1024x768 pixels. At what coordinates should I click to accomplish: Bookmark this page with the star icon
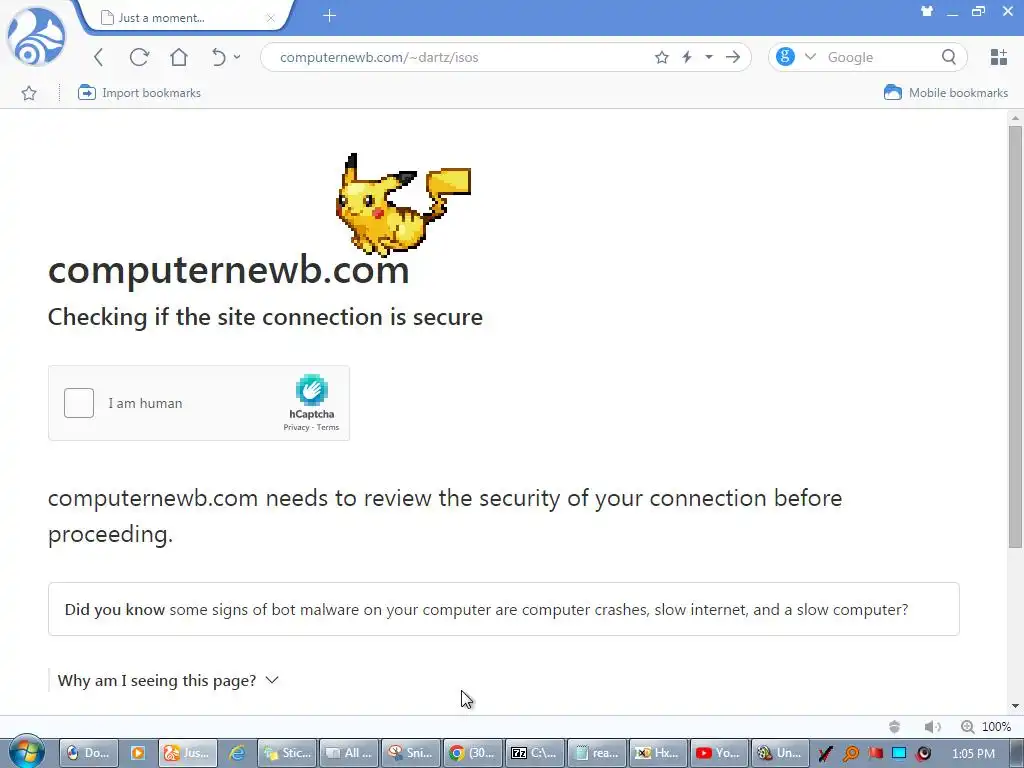point(662,57)
